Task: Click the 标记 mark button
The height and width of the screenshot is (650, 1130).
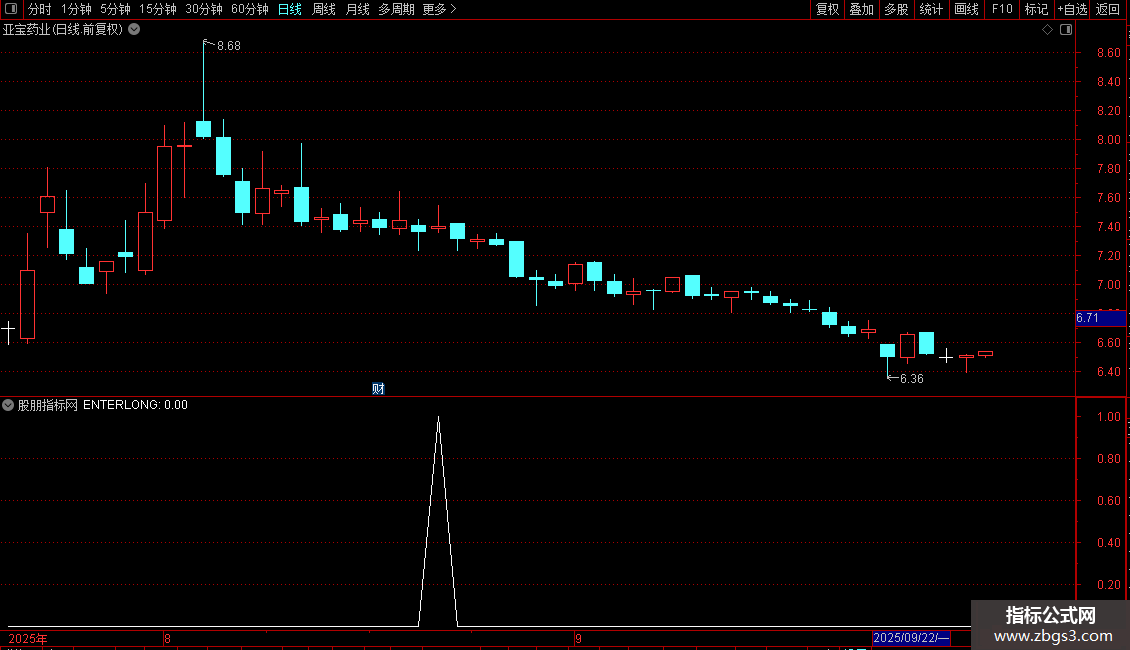Action: (1036, 9)
